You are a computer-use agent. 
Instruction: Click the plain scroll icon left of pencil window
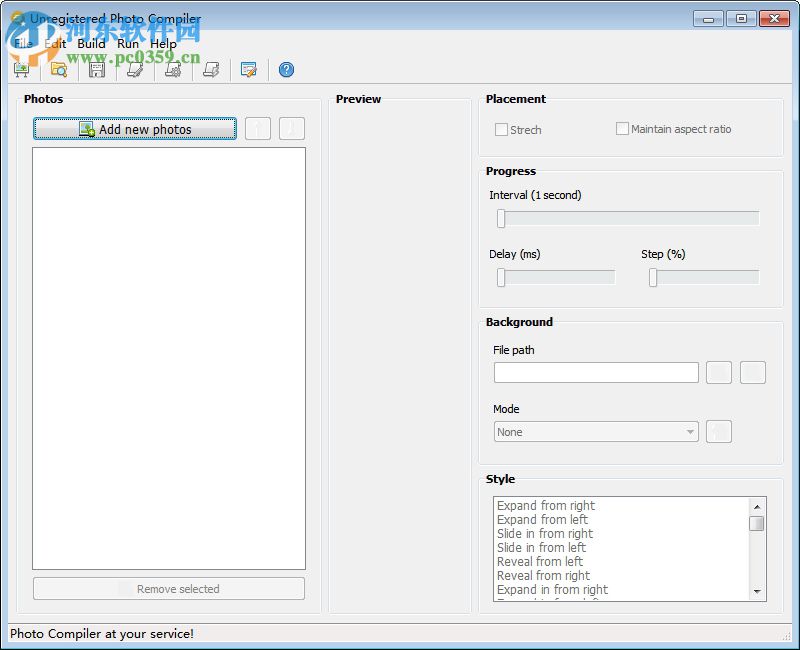coord(211,70)
